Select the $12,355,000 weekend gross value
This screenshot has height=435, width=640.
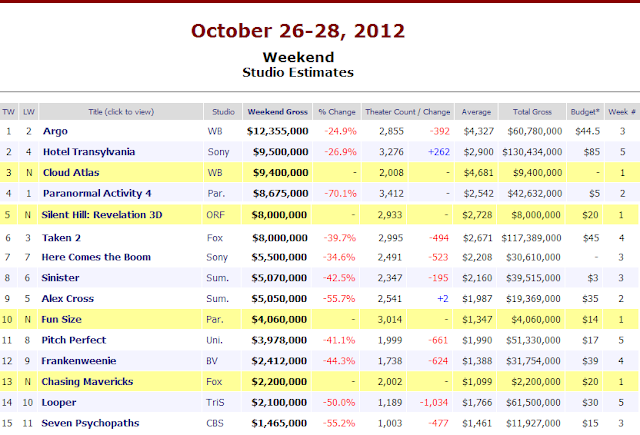pos(278,131)
